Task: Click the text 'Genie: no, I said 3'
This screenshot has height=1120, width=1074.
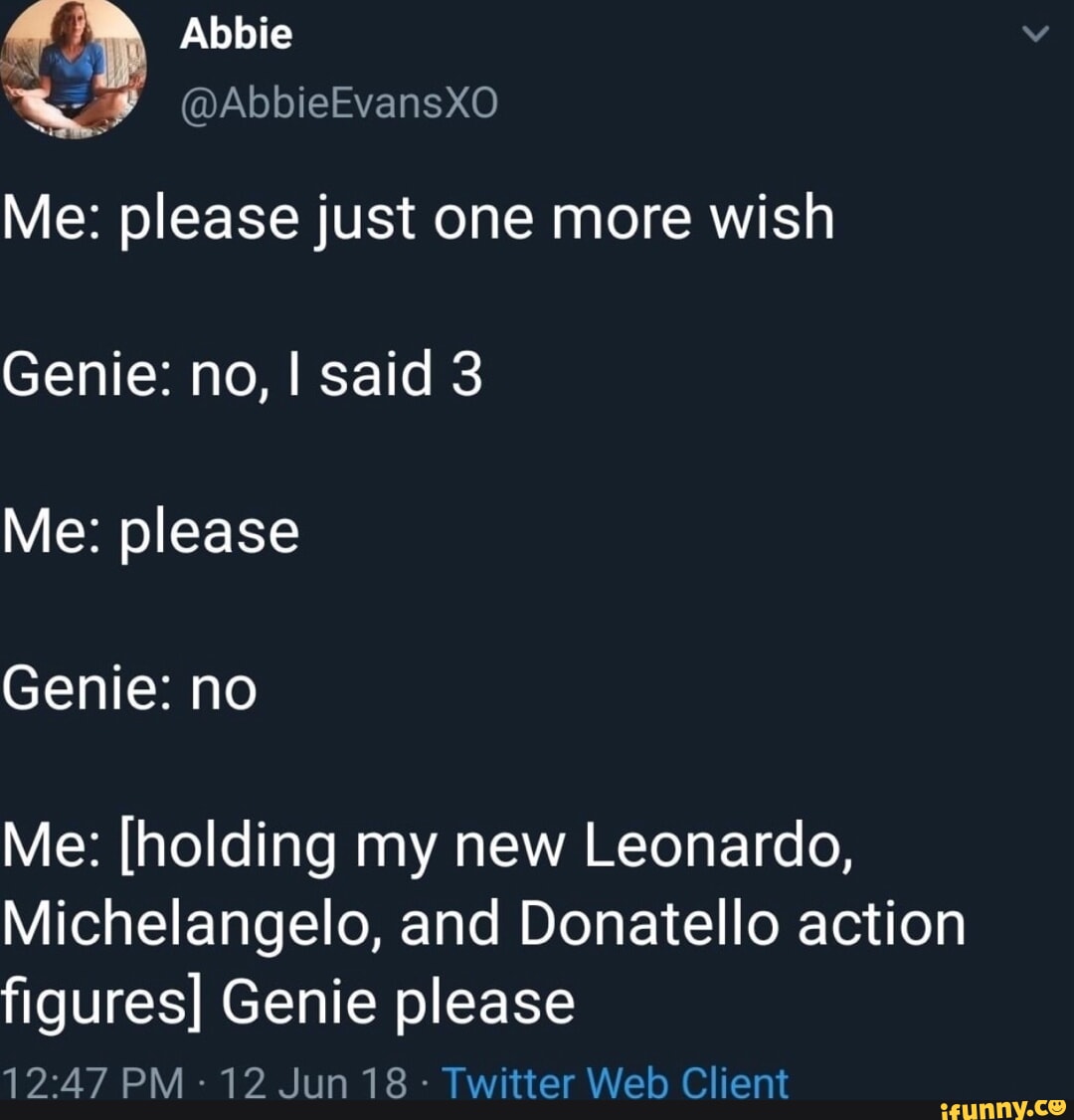Action: pos(242,375)
